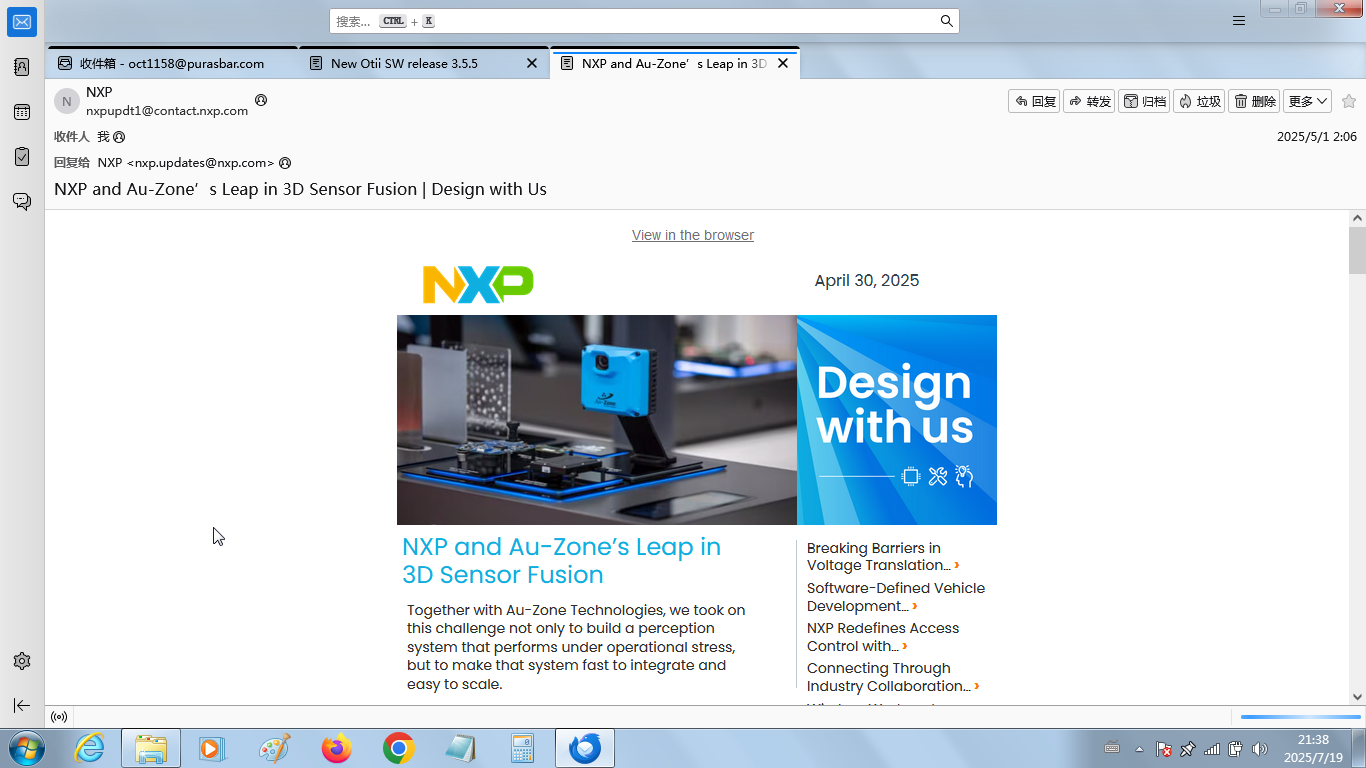Click contact icon beside nxp.updates@nxp.com

(285, 163)
